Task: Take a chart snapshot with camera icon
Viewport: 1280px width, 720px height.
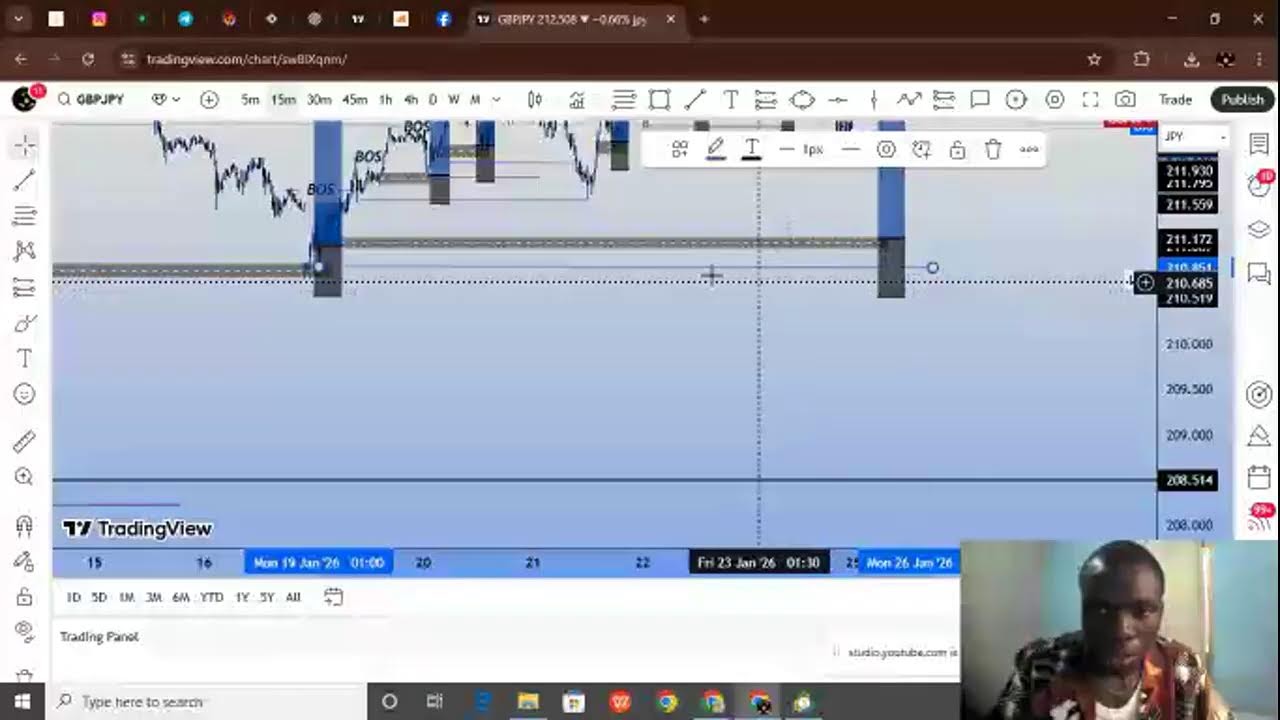Action: (1125, 100)
